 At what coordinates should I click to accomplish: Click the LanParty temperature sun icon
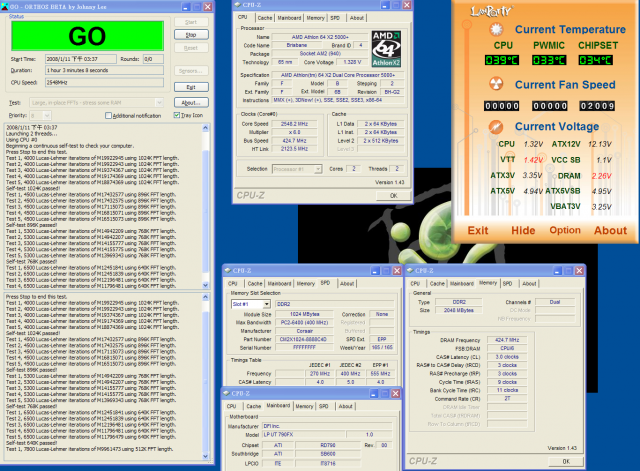(496, 29)
